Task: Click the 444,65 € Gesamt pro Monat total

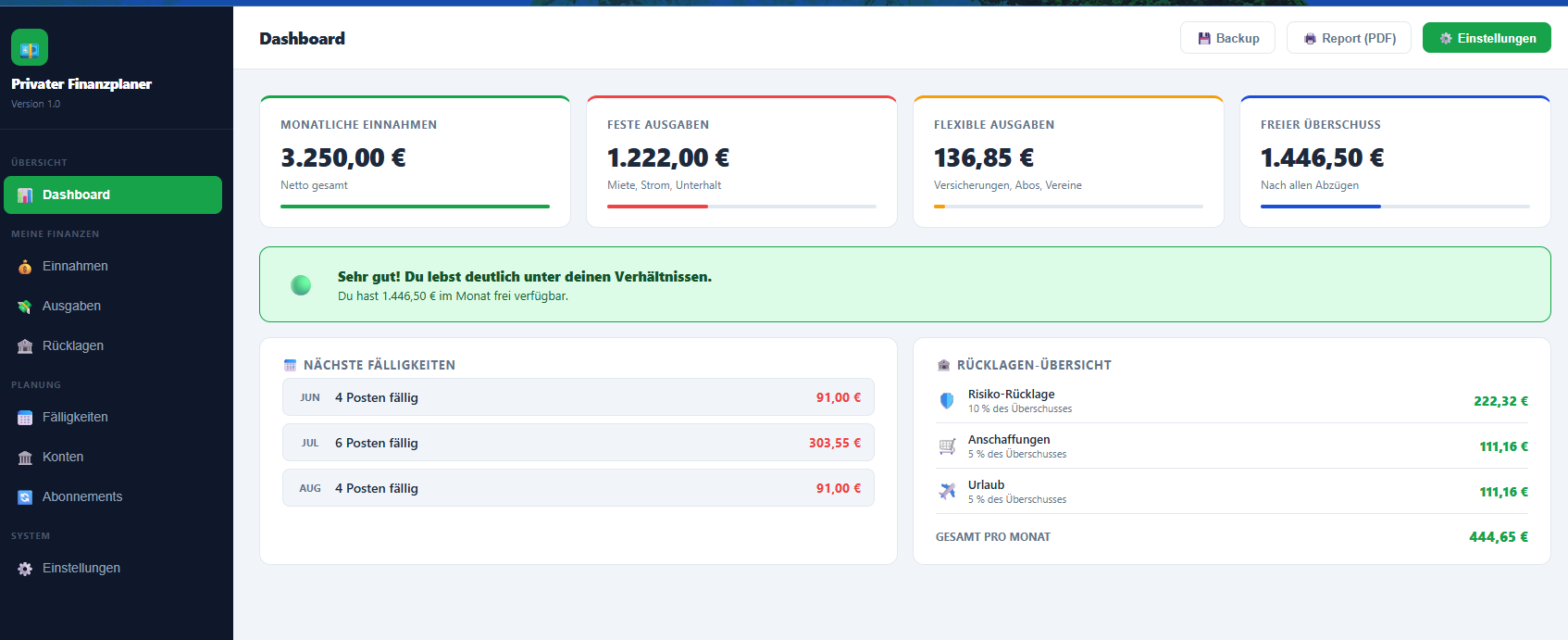Action: (x=1499, y=536)
